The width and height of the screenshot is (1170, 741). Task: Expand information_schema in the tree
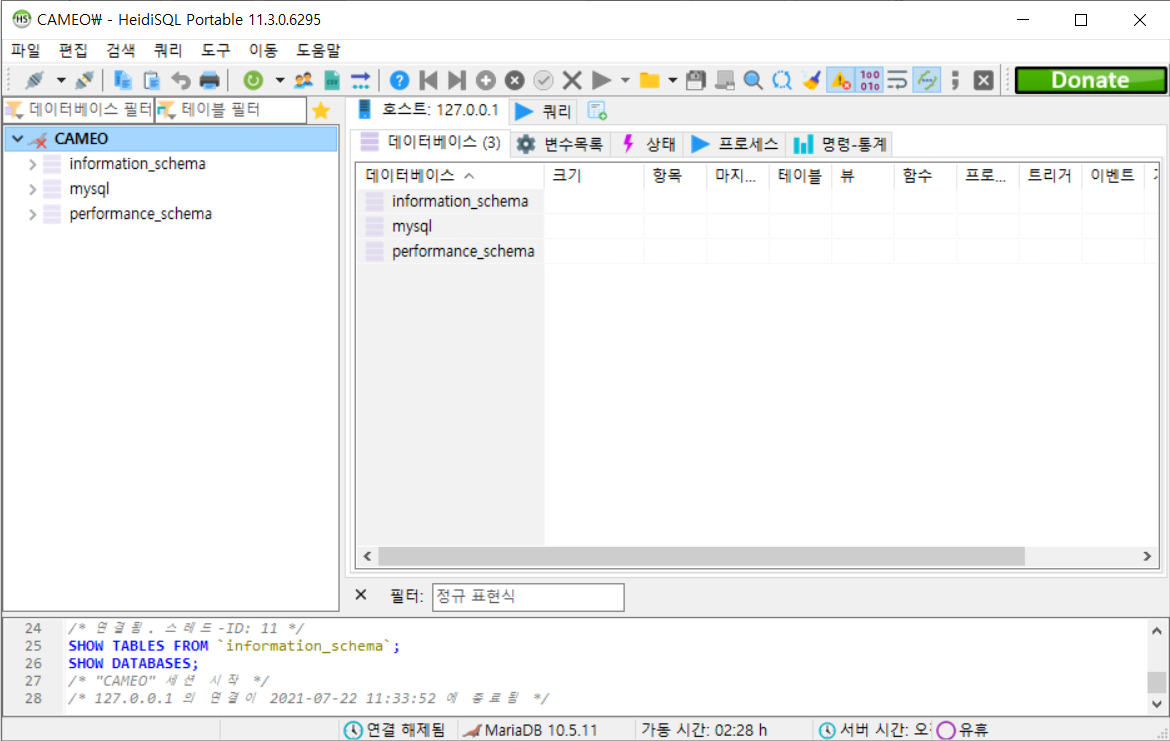point(32,164)
